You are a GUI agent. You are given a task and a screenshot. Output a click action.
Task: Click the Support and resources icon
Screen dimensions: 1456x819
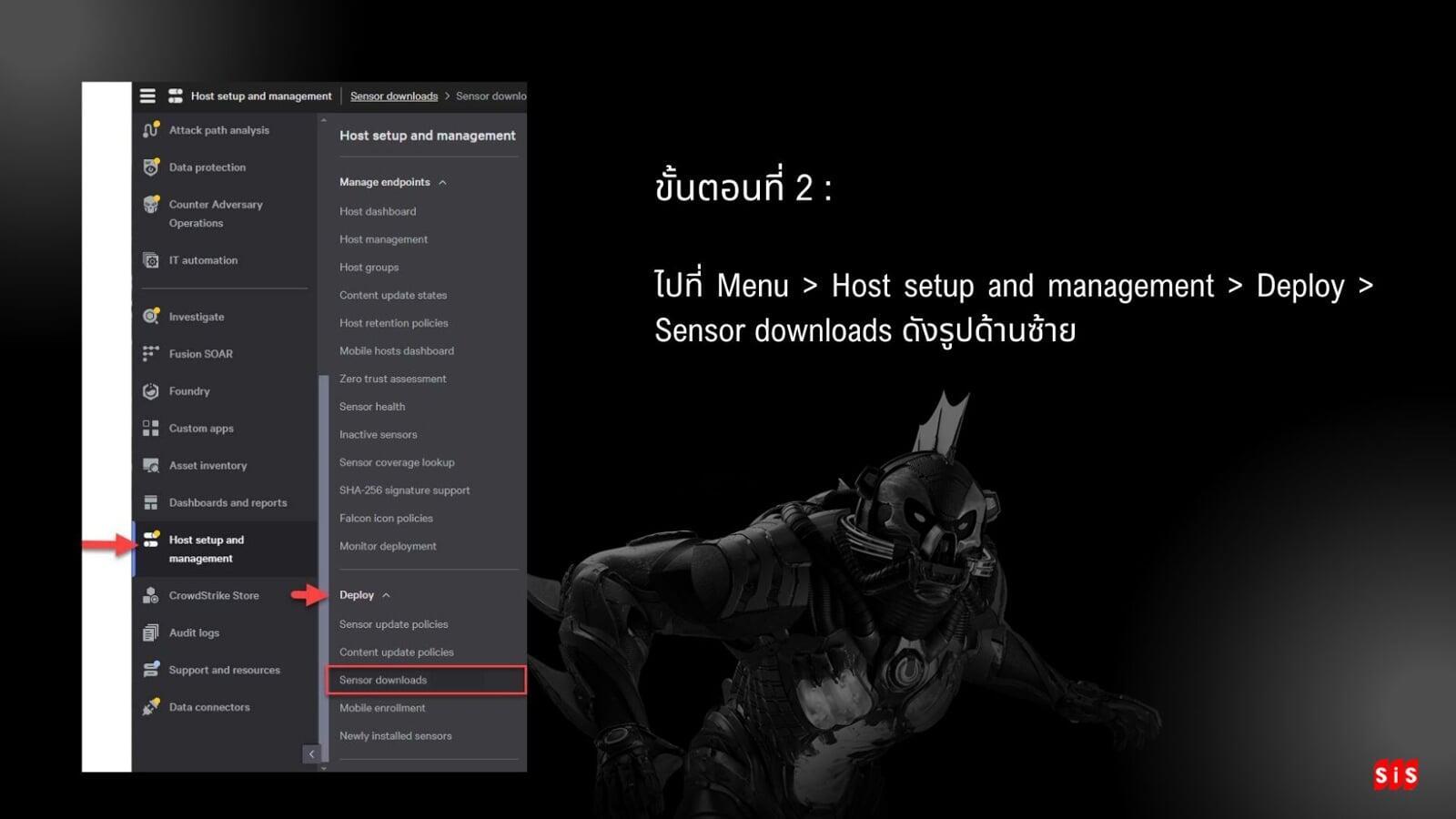[x=151, y=671]
